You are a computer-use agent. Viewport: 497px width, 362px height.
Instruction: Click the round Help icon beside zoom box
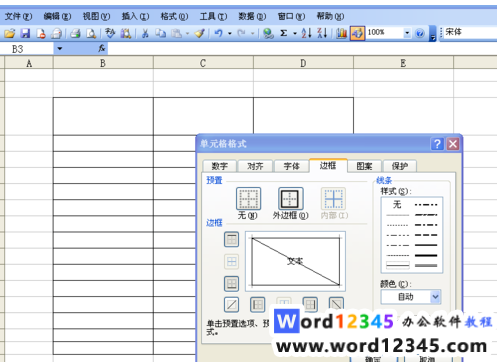(x=420, y=33)
